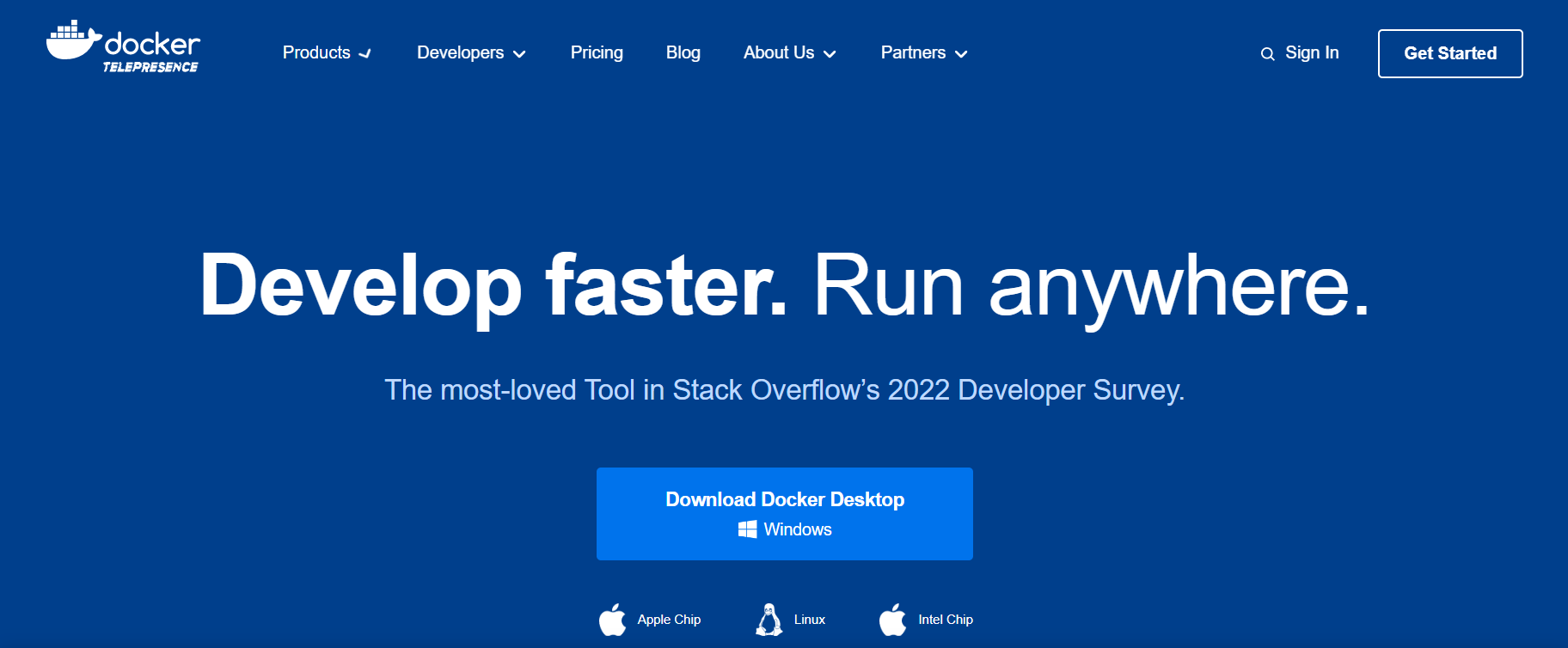Click the Telepresence logo text
1568x648 pixels.
[150, 67]
